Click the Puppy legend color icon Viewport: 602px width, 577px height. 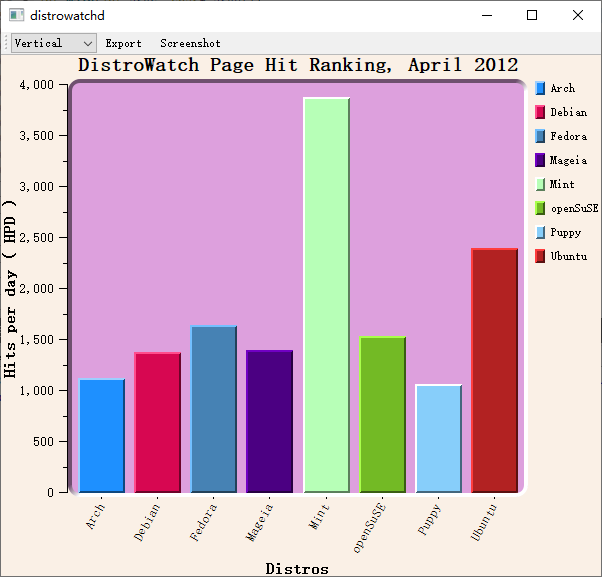pyautogui.click(x=540, y=233)
